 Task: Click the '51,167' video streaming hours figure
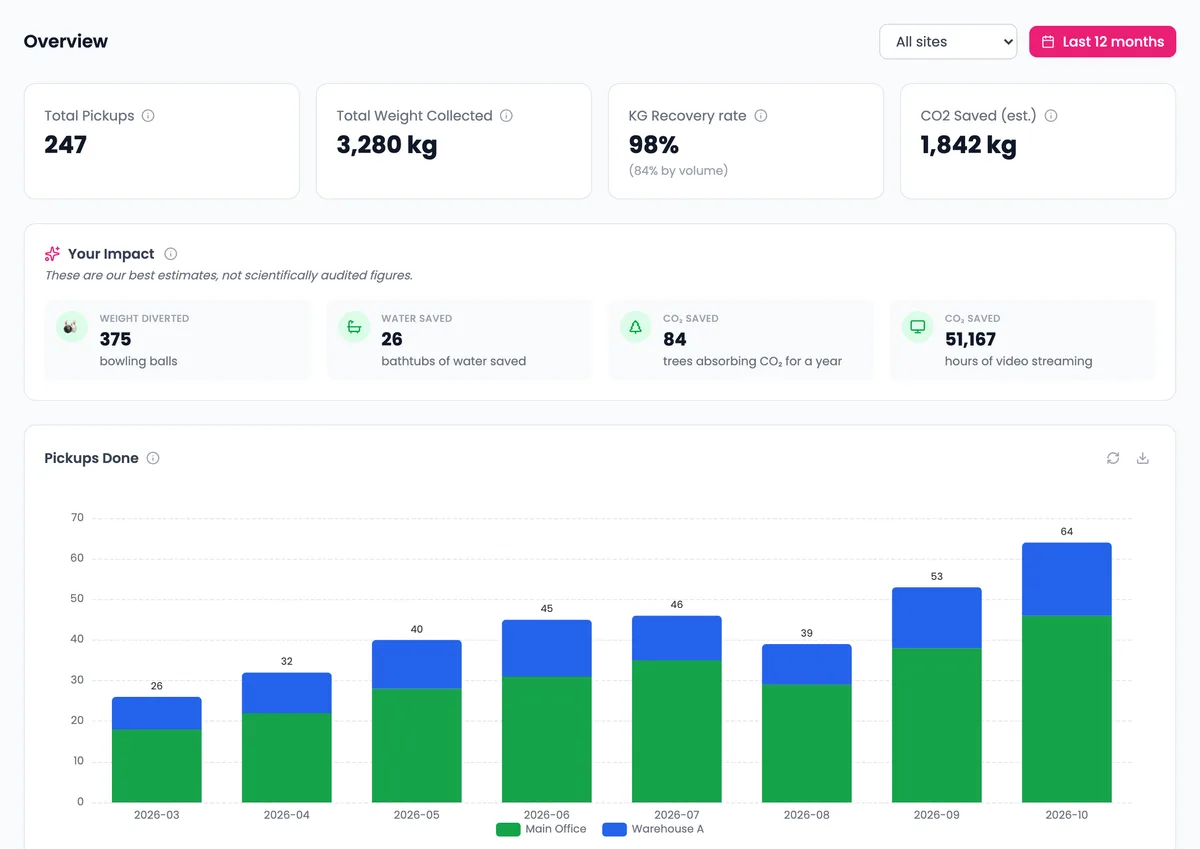tap(970, 339)
